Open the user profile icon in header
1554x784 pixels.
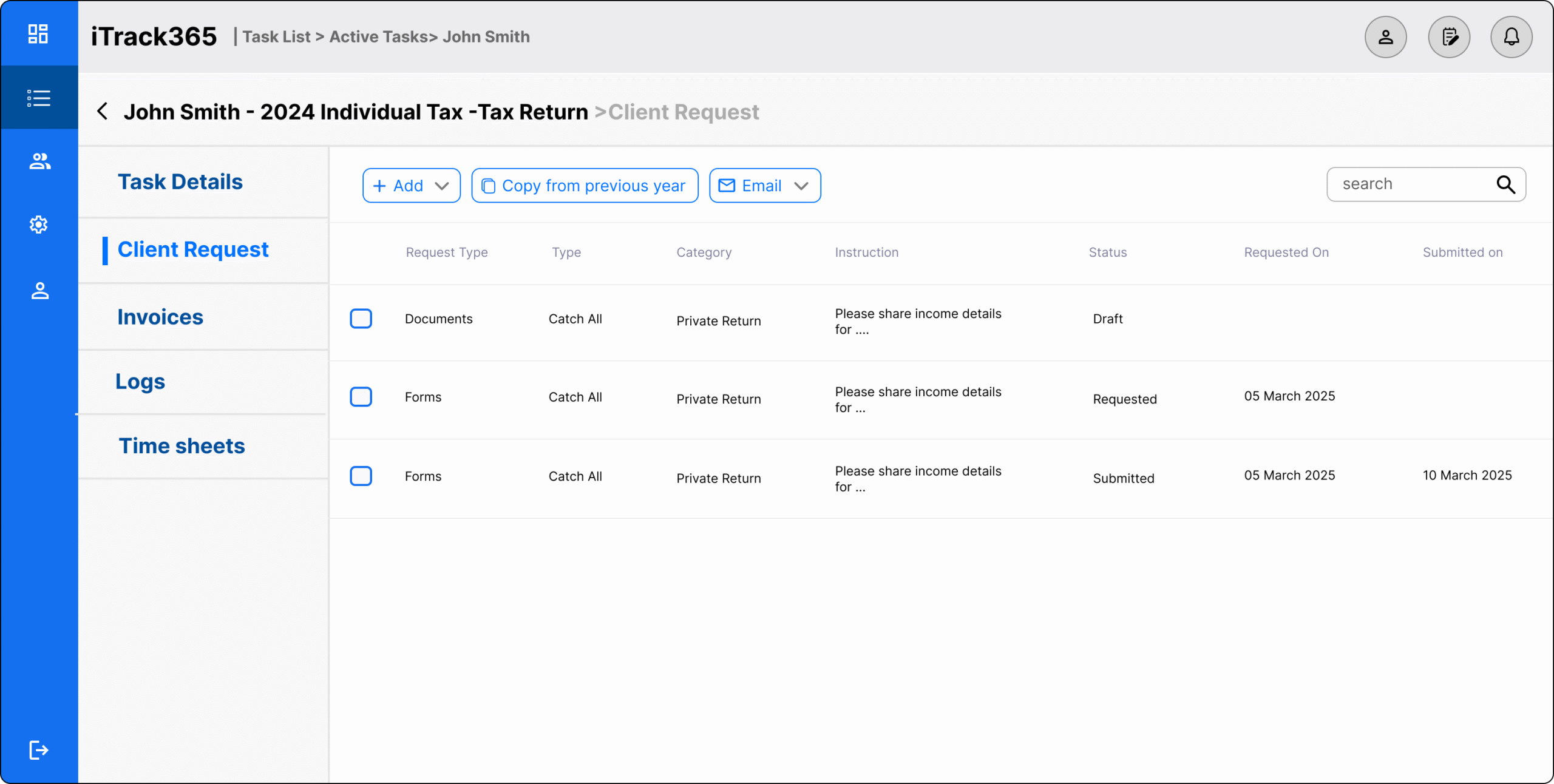1385,37
